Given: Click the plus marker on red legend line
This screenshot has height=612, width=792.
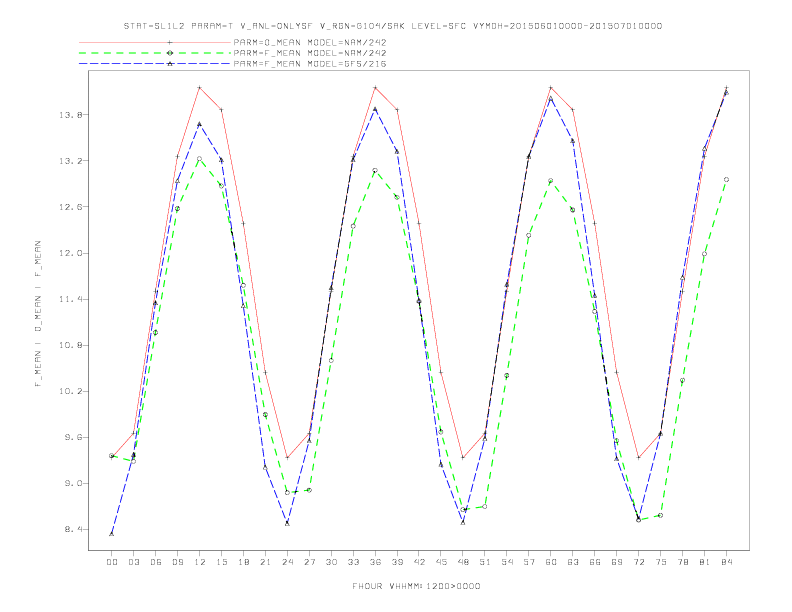Looking at the screenshot, I should click(170, 42).
